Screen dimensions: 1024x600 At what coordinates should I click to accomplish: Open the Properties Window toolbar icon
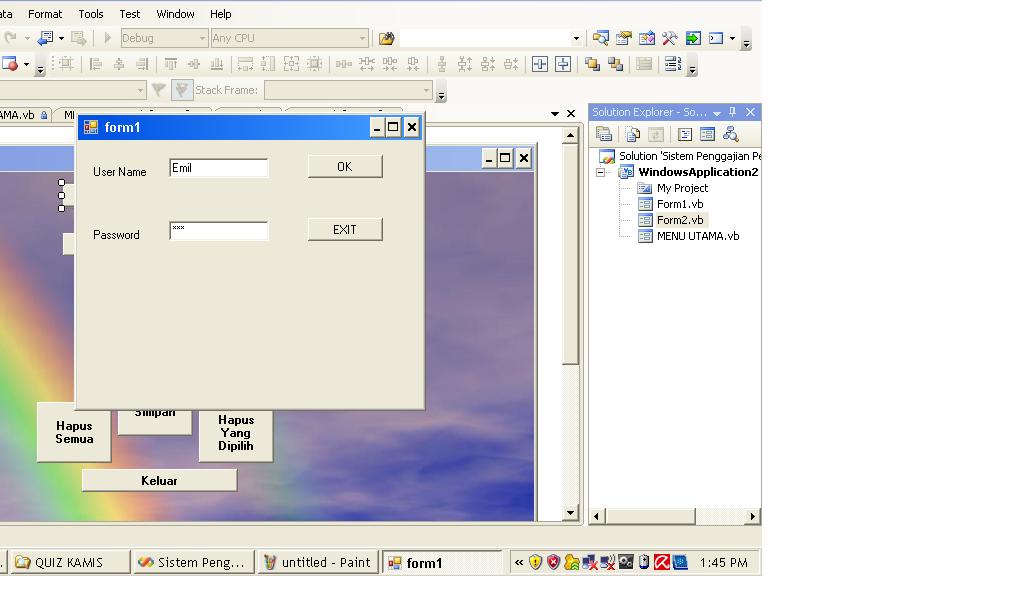pos(624,39)
